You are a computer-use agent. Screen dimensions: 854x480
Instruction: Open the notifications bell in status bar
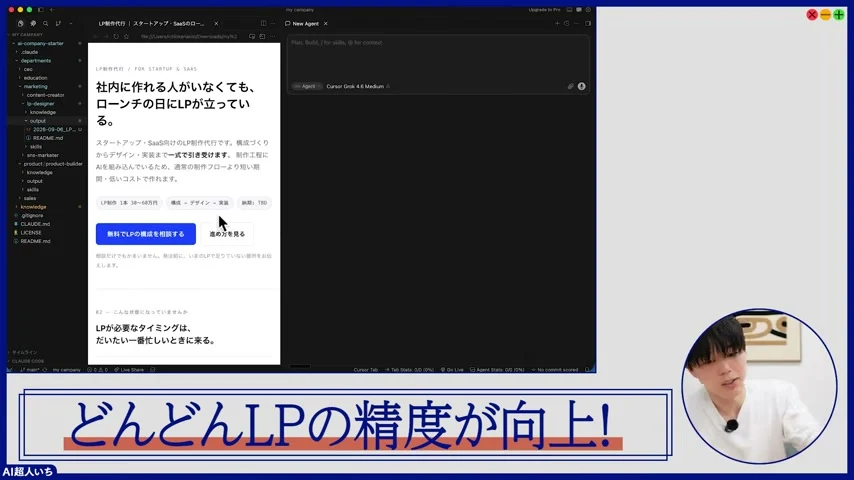click(588, 369)
